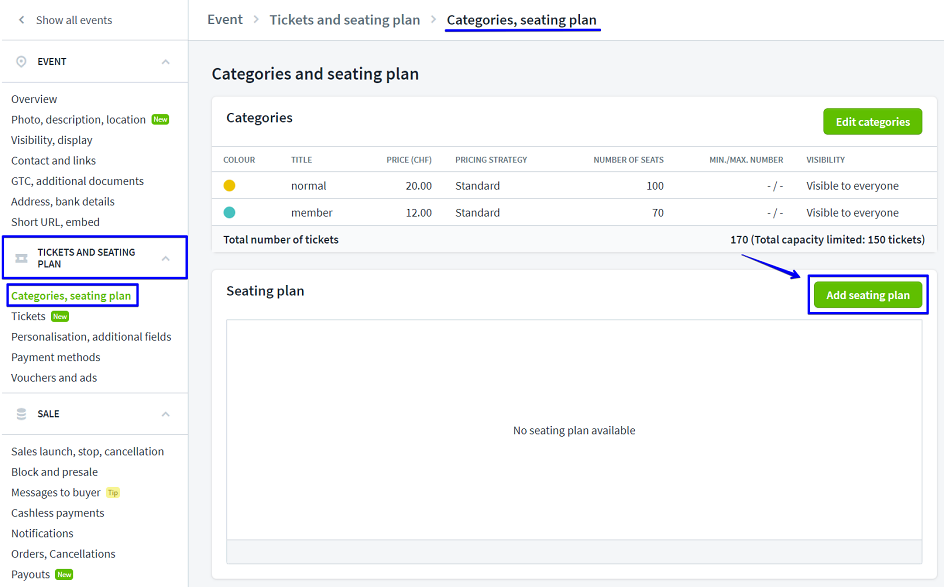The width and height of the screenshot is (944, 587).
Task: Open the Overview page in sidebar
Action: pos(34,99)
